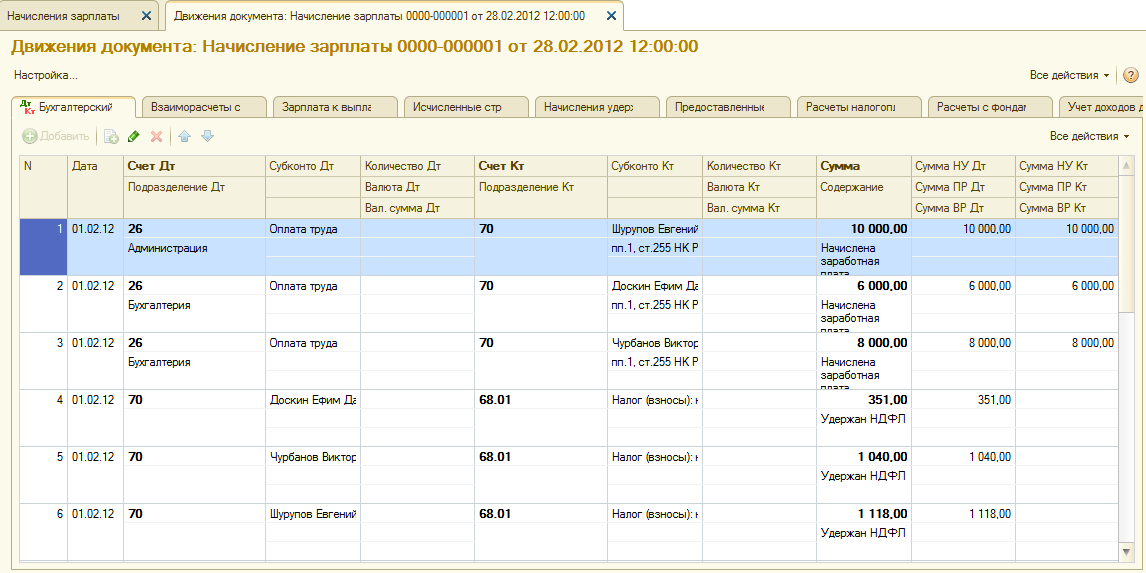1146x573 pixels.
Task: Click the Чурбанов Виктор debit subconto in row 5
Action: pos(312,457)
